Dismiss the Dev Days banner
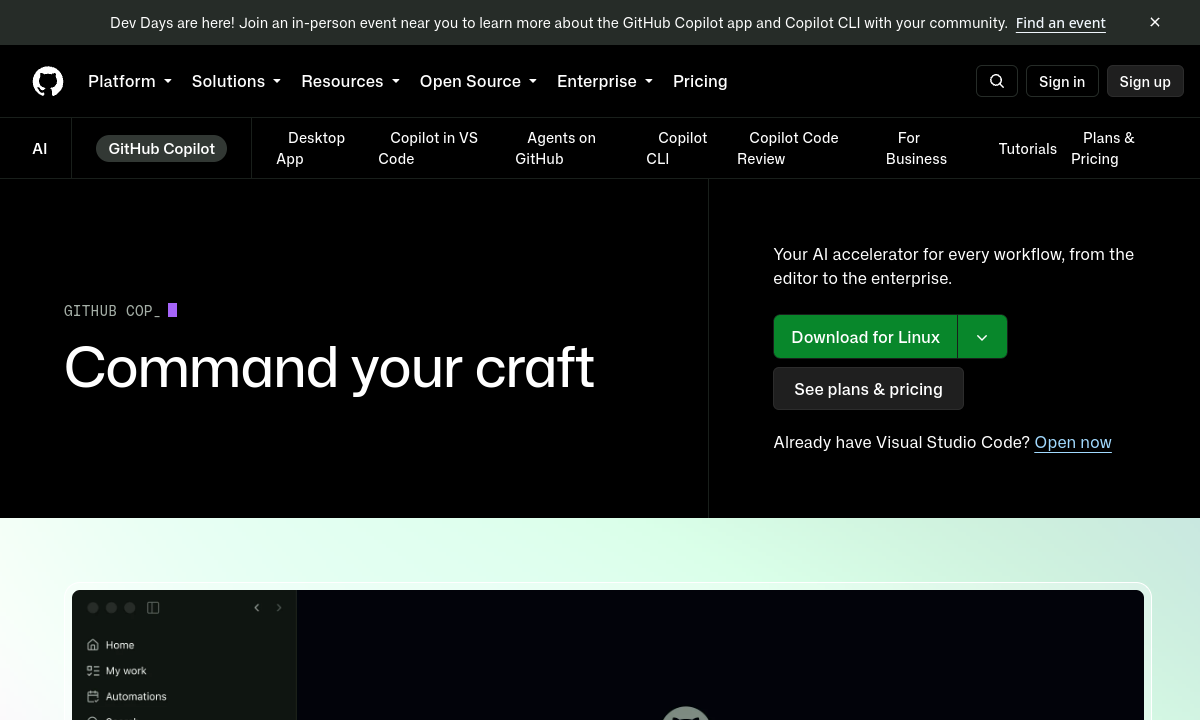The width and height of the screenshot is (1200, 720). tap(1155, 22)
